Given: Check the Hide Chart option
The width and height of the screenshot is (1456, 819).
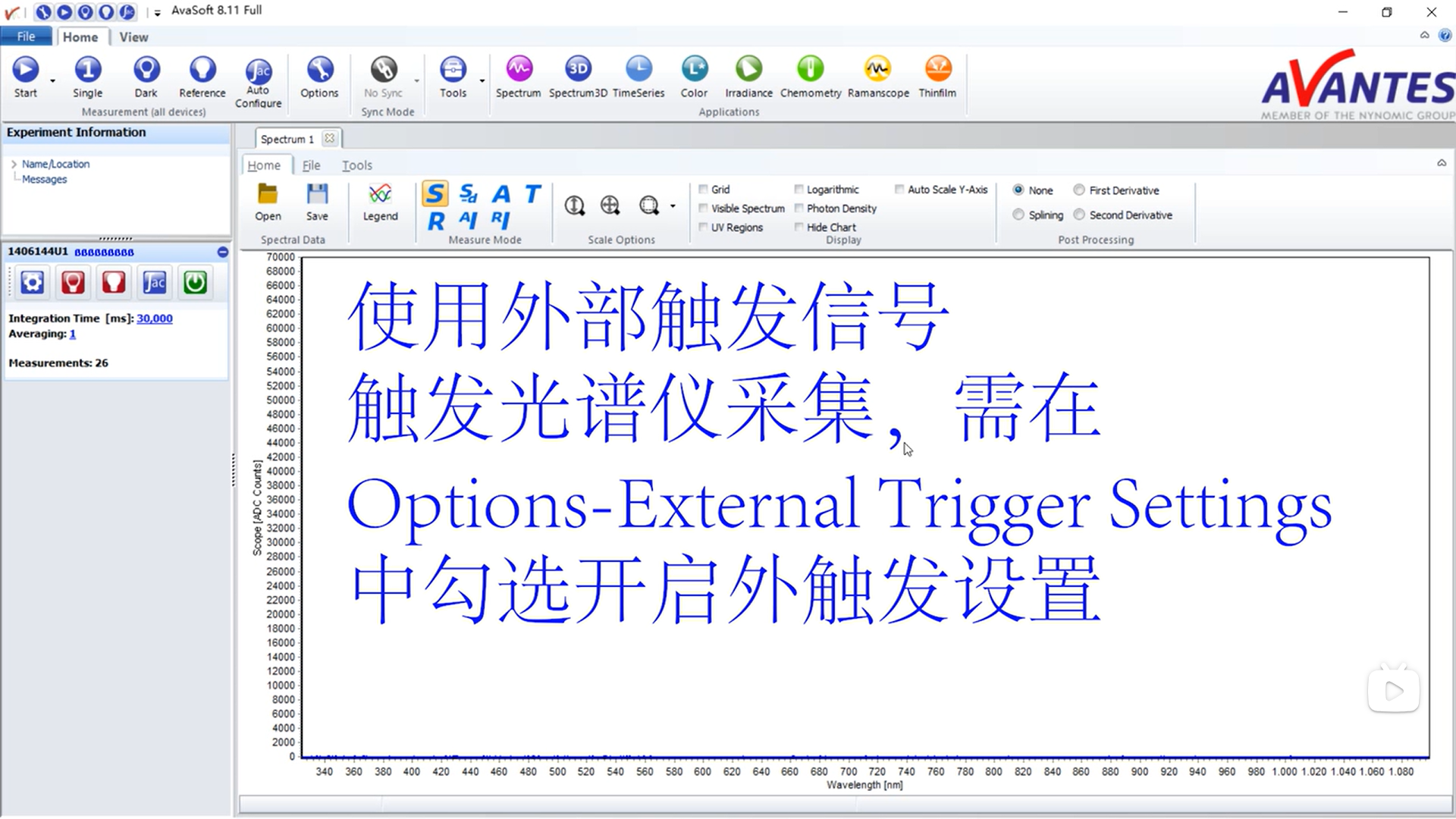Looking at the screenshot, I should [x=799, y=226].
